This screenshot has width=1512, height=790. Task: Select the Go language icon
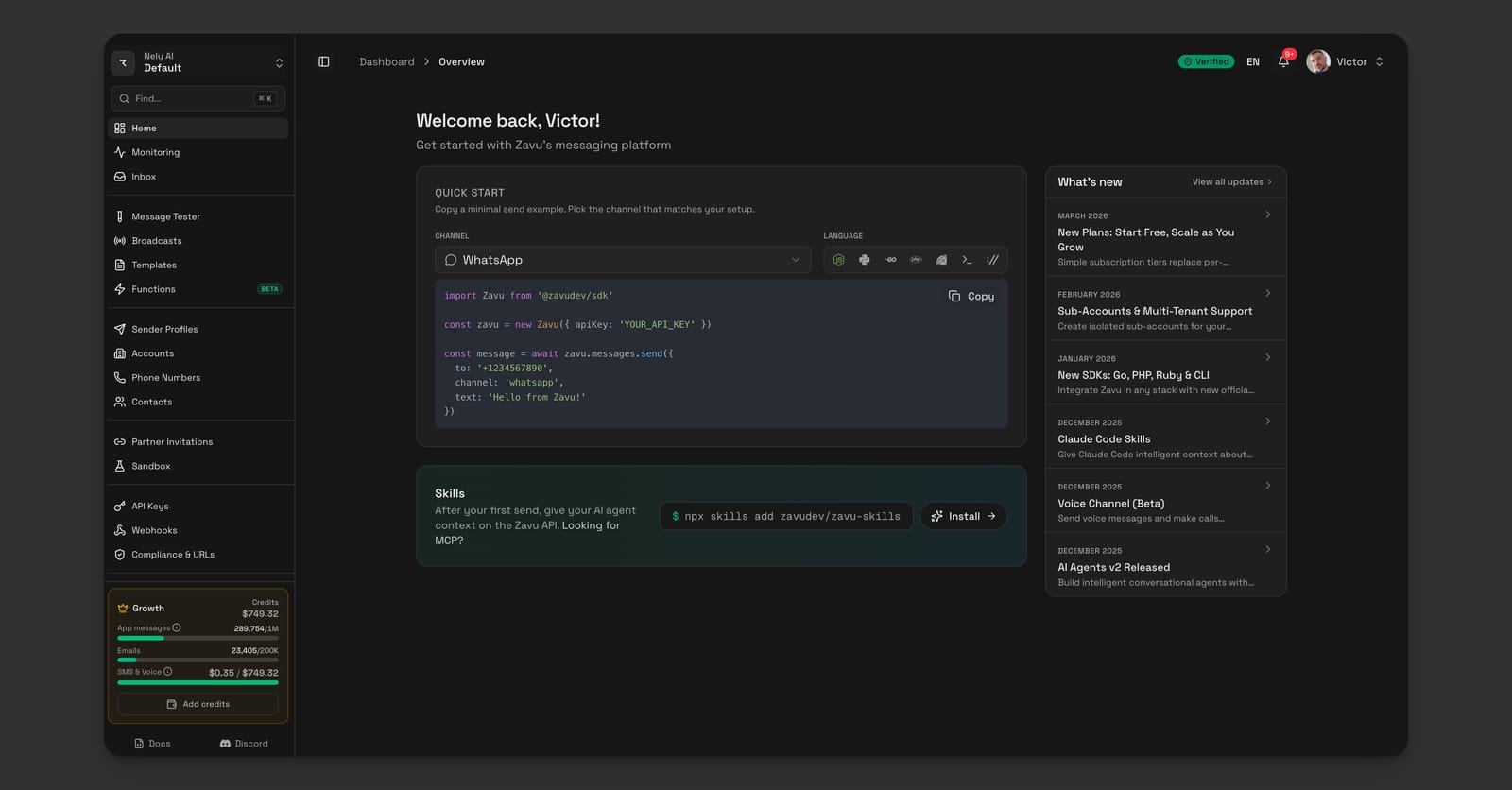tap(890, 260)
